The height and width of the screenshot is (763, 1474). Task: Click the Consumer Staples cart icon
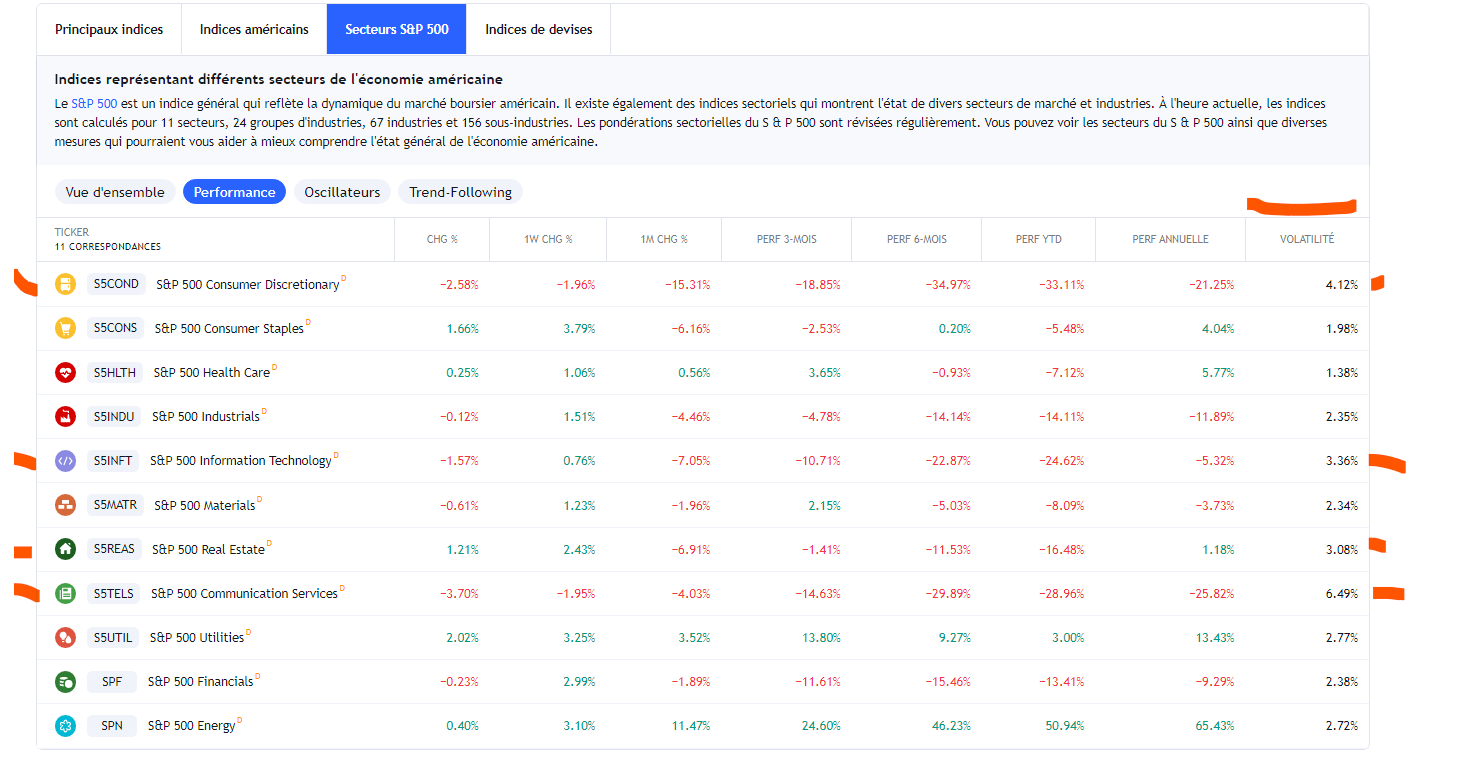(65, 328)
